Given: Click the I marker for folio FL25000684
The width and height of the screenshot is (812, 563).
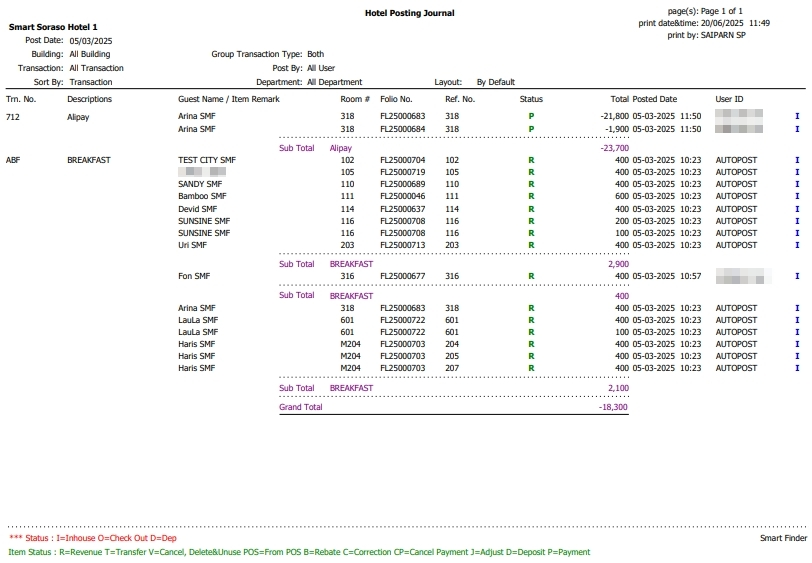Looking at the screenshot, I should tap(797, 129).
